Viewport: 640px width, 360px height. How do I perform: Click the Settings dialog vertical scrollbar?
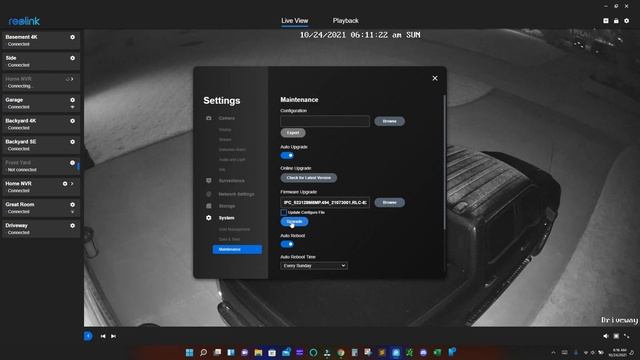pyautogui.click(x=444, y=163)
